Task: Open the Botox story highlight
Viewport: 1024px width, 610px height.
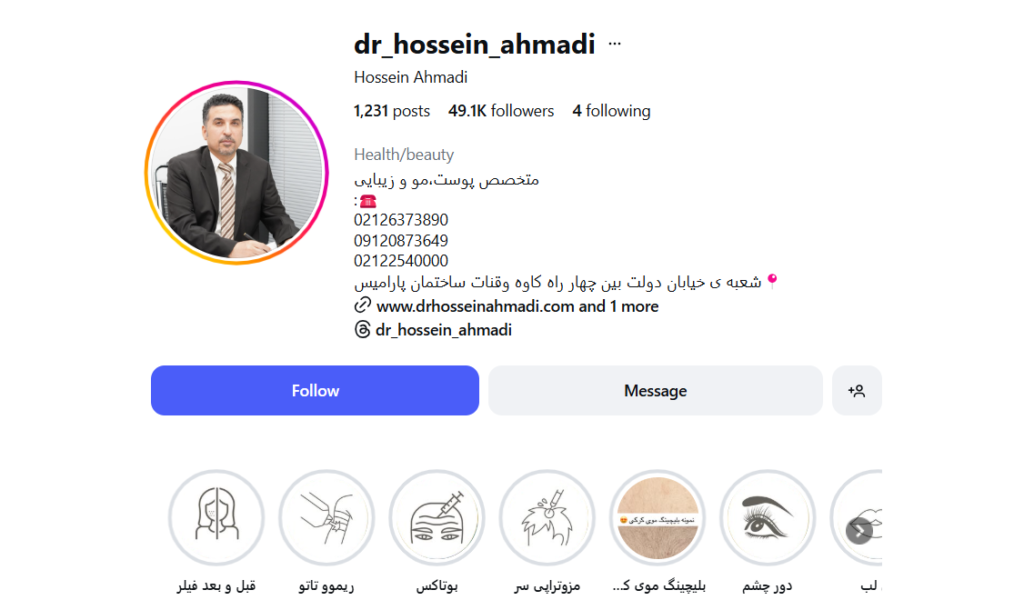Action: pos(437,518)
